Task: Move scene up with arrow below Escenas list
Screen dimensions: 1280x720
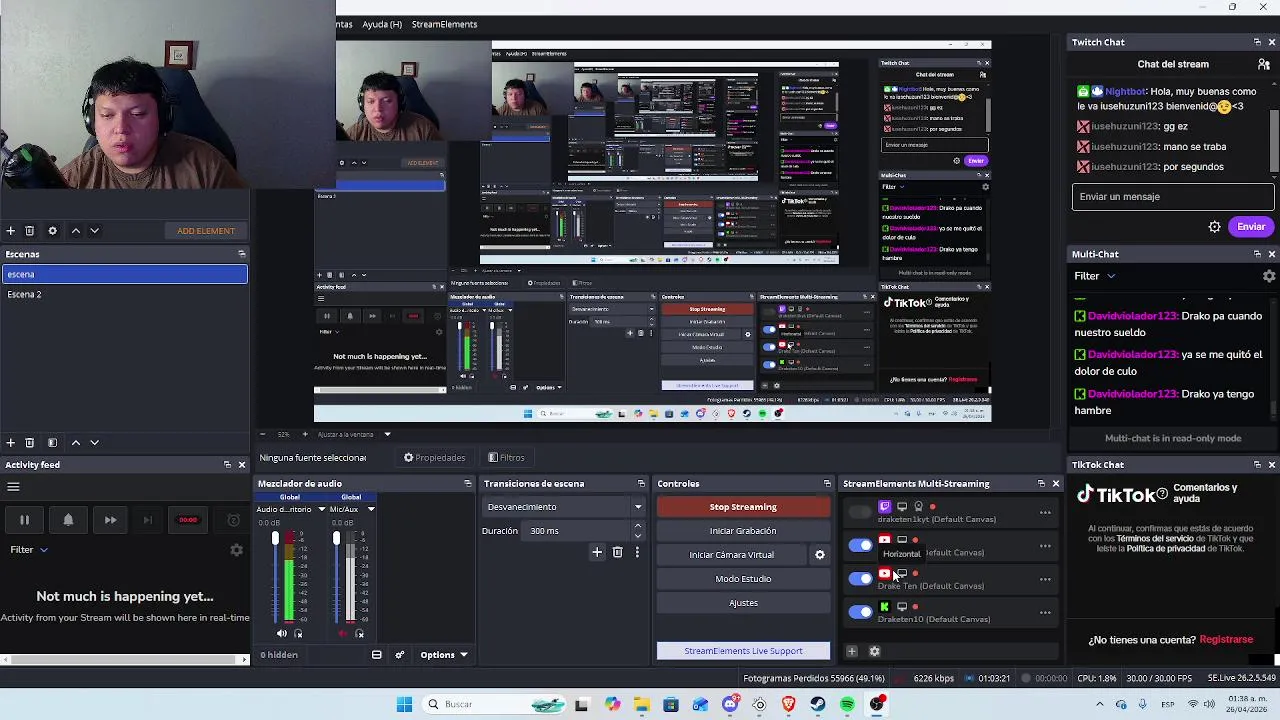Action: (75, 442)
